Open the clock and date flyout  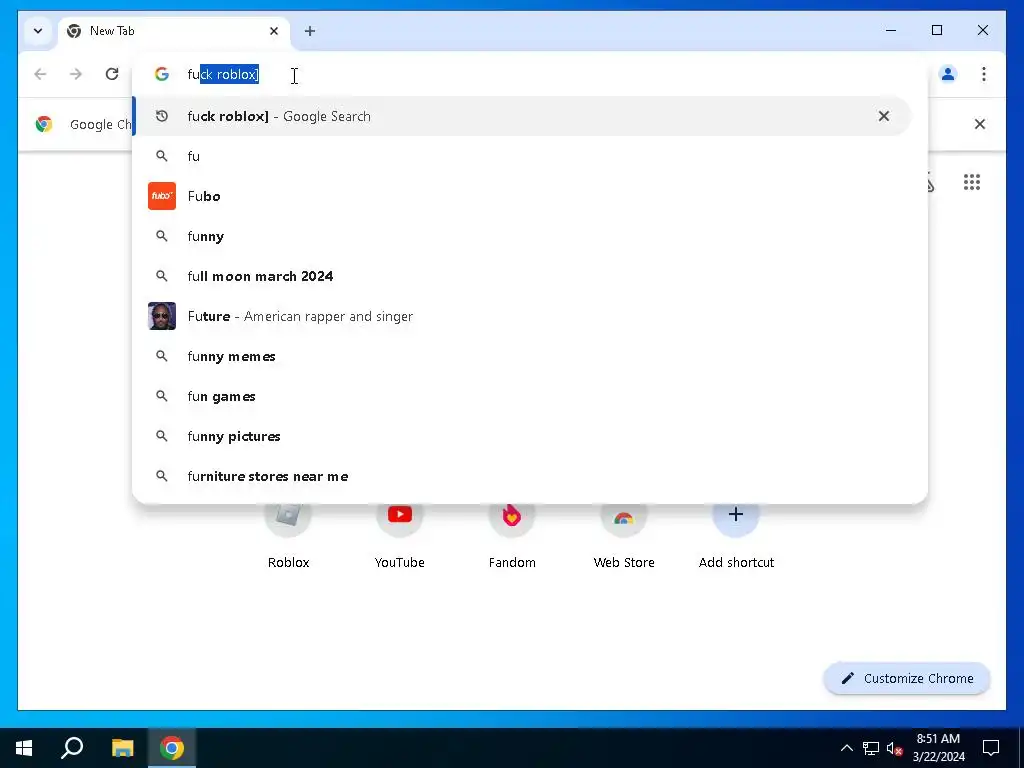point(938,748)
